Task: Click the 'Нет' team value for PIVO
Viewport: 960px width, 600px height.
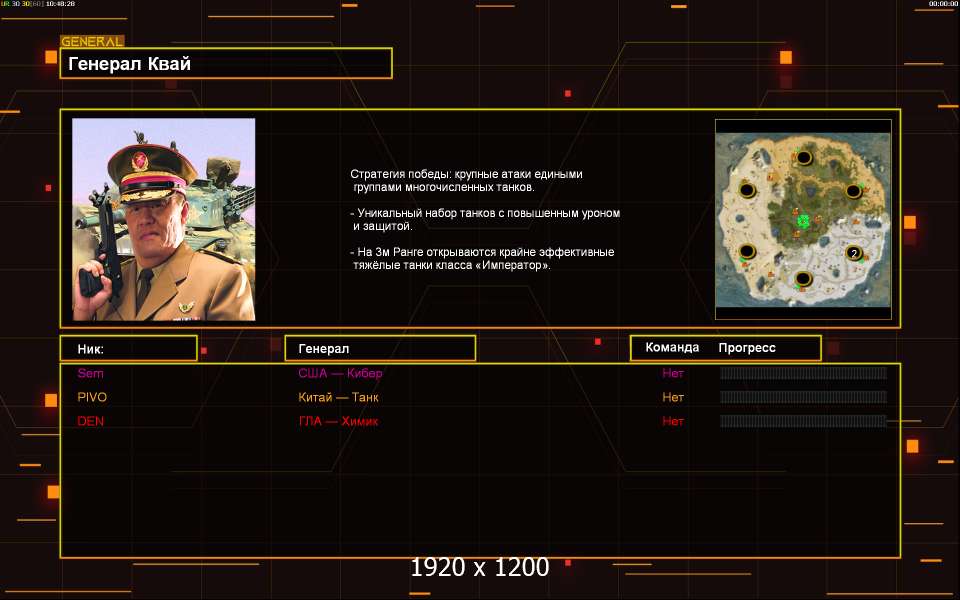Action: coord(673,397)
